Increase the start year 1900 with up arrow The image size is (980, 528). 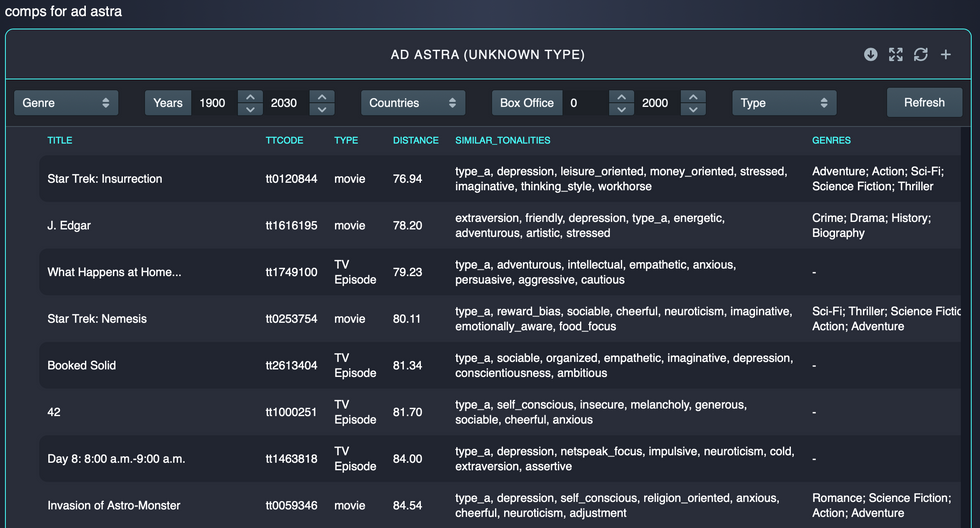[x=250, y=97]
